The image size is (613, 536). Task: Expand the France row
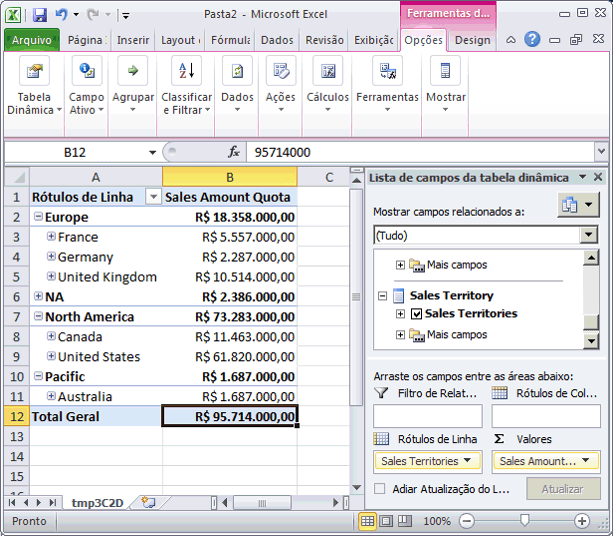[51, 236]
